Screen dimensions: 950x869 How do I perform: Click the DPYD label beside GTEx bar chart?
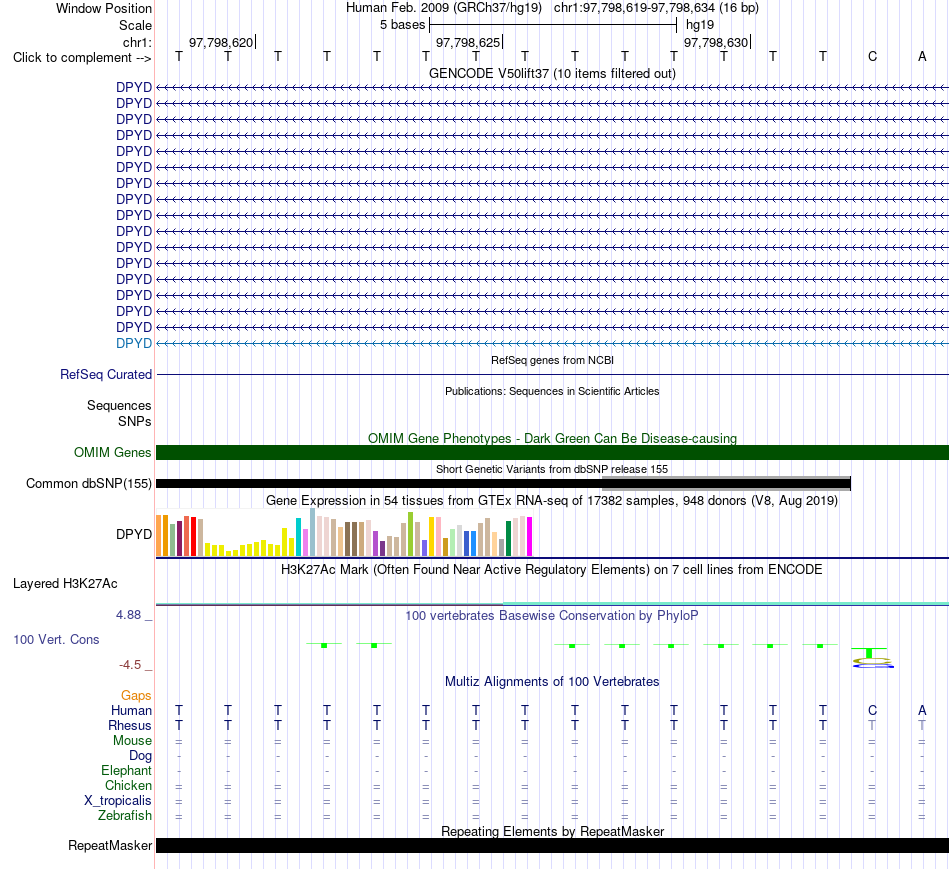[x=134, y=534]
